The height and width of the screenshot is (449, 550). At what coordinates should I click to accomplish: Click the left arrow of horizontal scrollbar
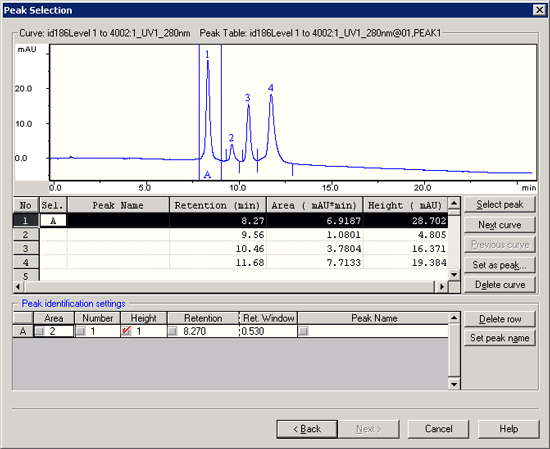pyautogui.click(x=19, y=287)
